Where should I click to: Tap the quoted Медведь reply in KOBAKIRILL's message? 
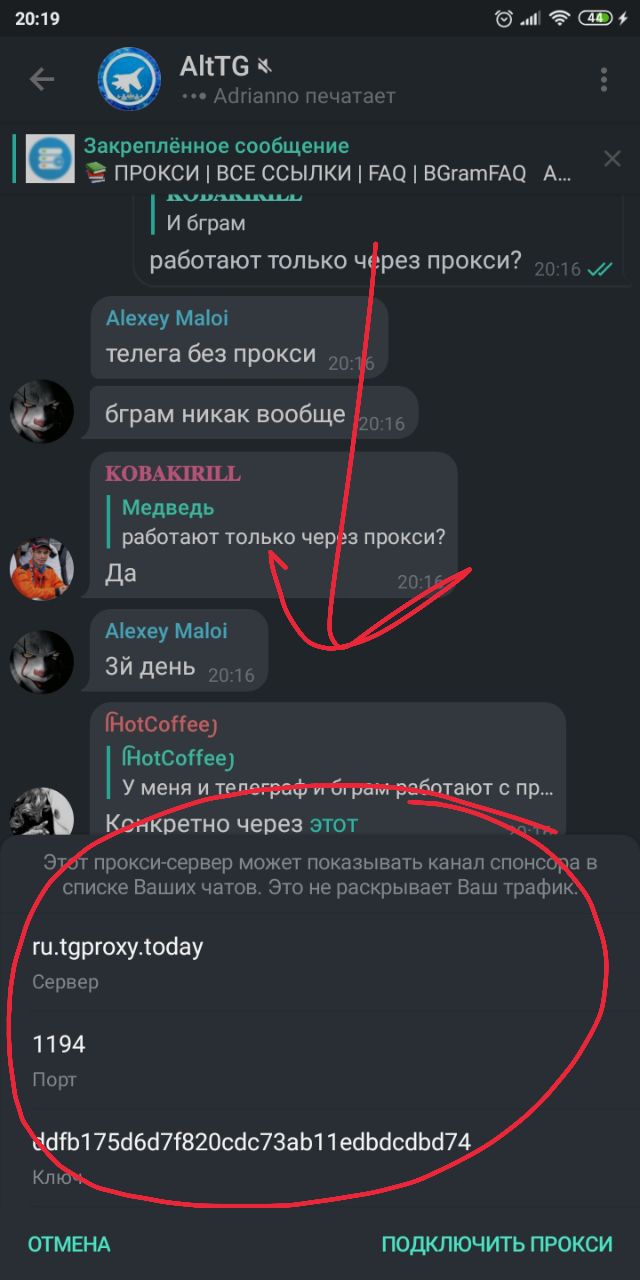278,523
